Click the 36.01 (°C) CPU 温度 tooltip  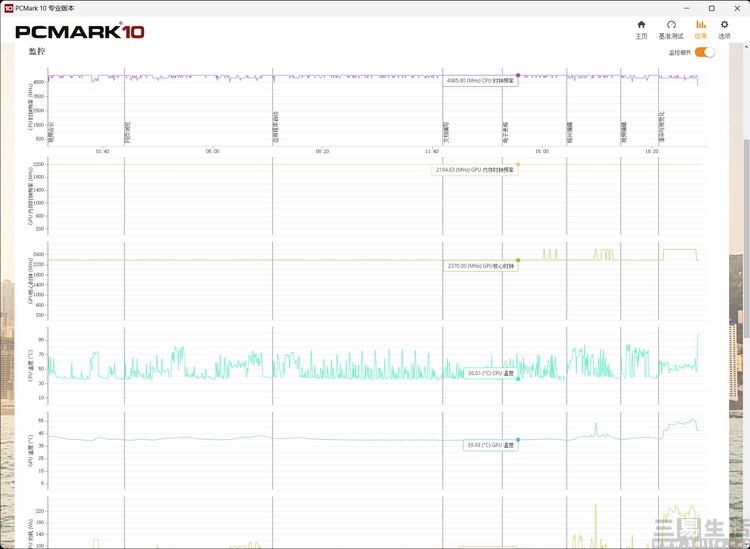click(491, 373)
